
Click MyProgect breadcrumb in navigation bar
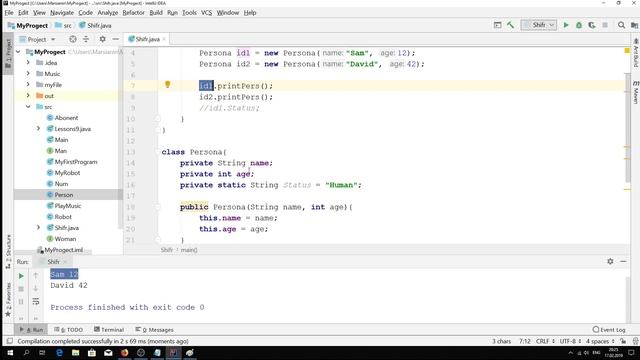pos(28,25)
